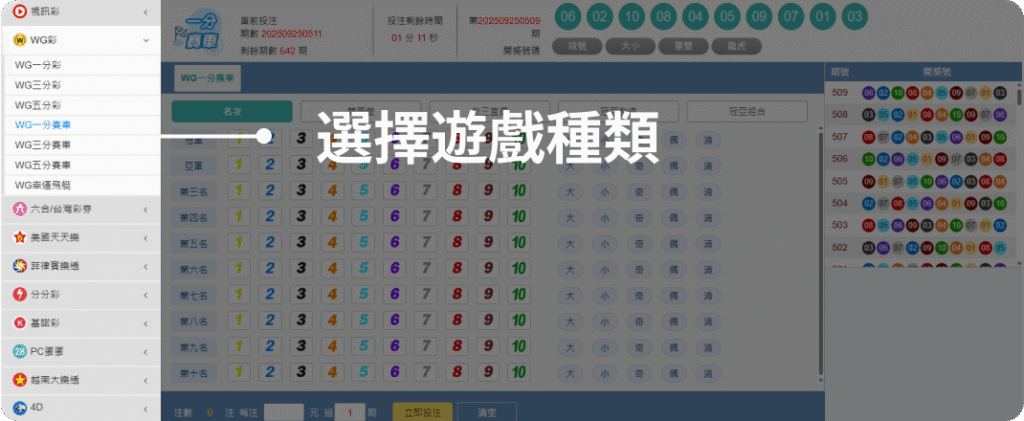This screenshot has height=421, width=1024.
Task: Toggle 大 for the 第四名 row
Action: (x=570, y=217)
